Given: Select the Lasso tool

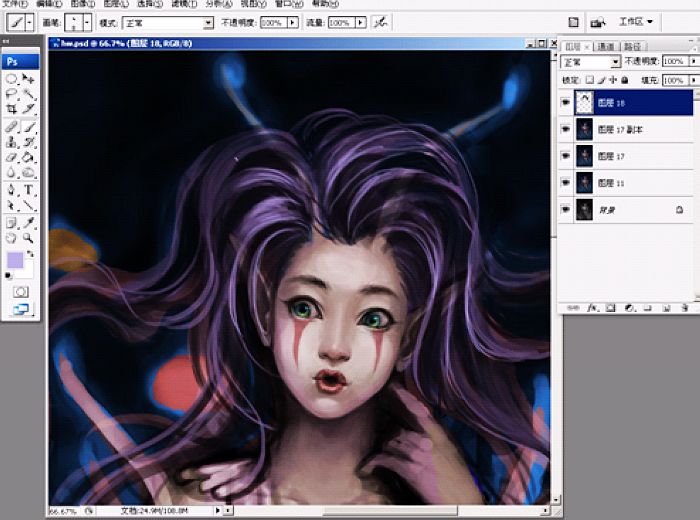Looking at the screenshot, I should [x=11, y=94].
